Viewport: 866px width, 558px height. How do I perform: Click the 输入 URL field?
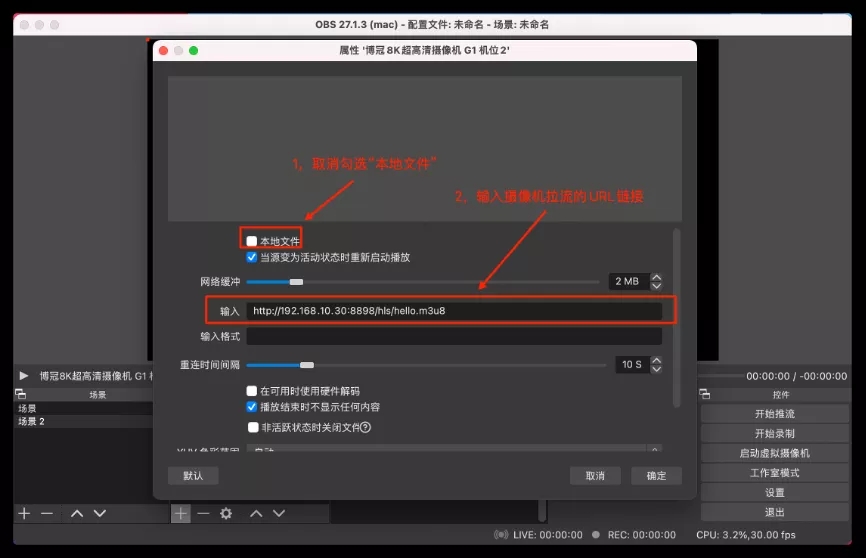[x=454, y=310]
